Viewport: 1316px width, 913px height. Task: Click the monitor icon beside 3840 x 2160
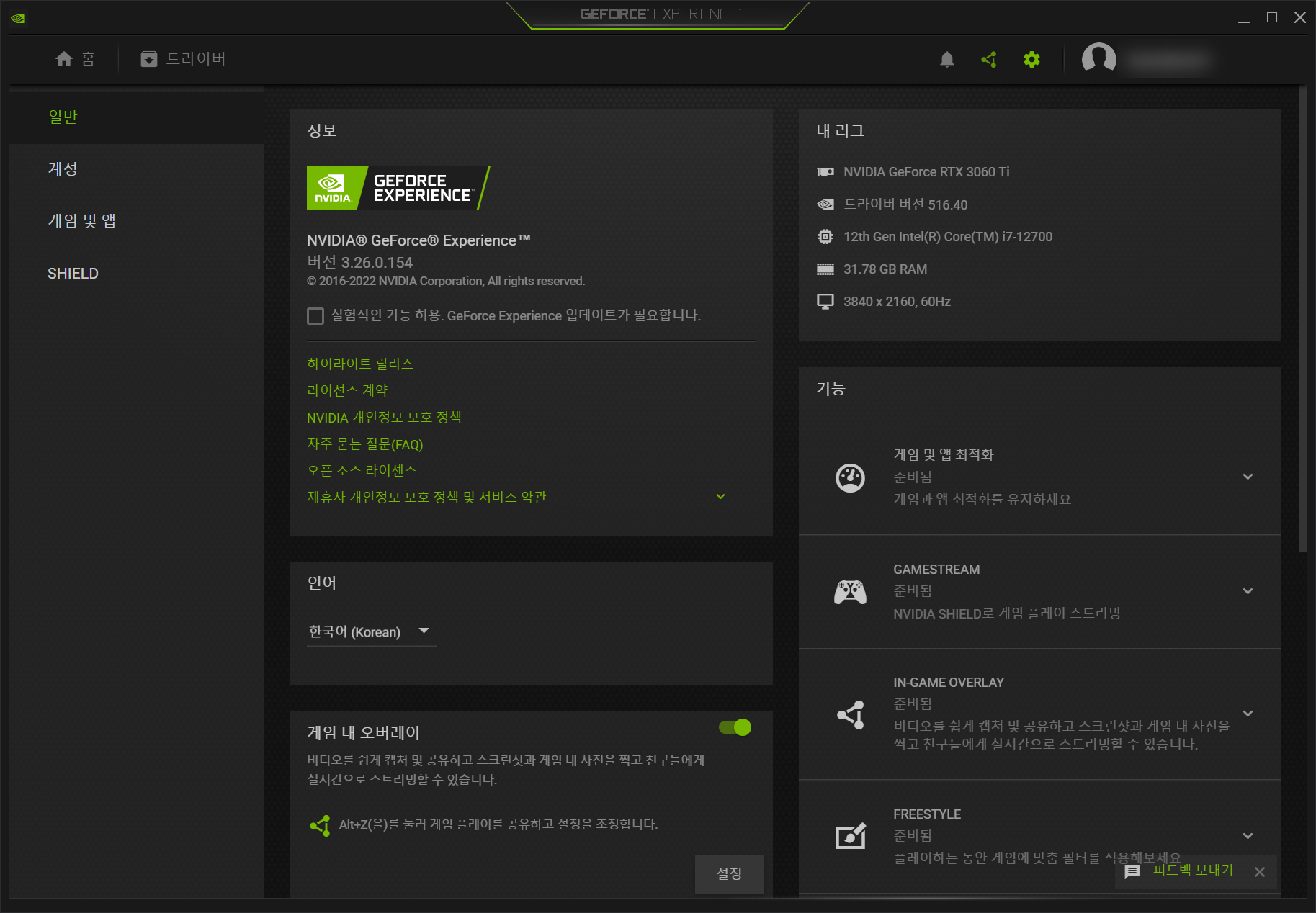point(825,302)
